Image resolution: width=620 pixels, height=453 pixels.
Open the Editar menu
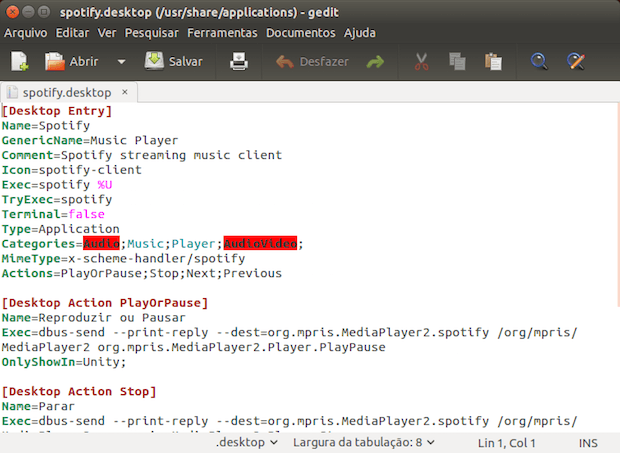tap(72, 33)
